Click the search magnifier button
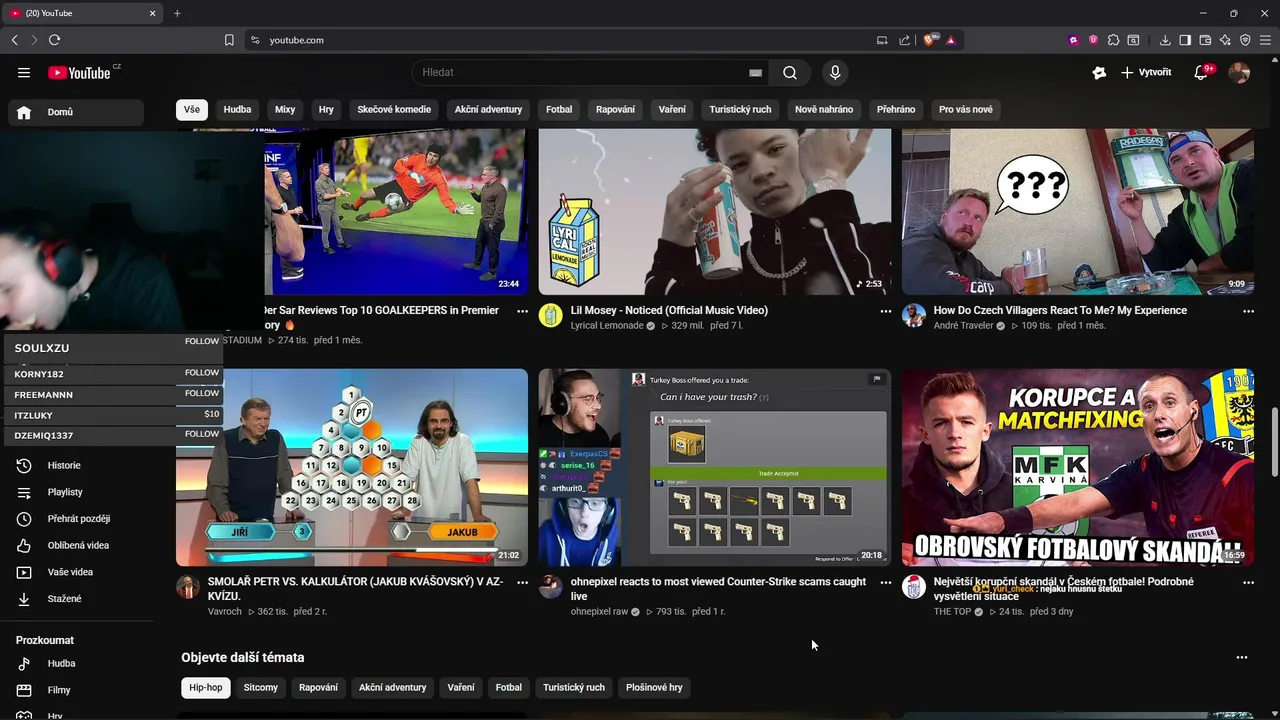Screen dimensions: 1280x720 [790, 72]
